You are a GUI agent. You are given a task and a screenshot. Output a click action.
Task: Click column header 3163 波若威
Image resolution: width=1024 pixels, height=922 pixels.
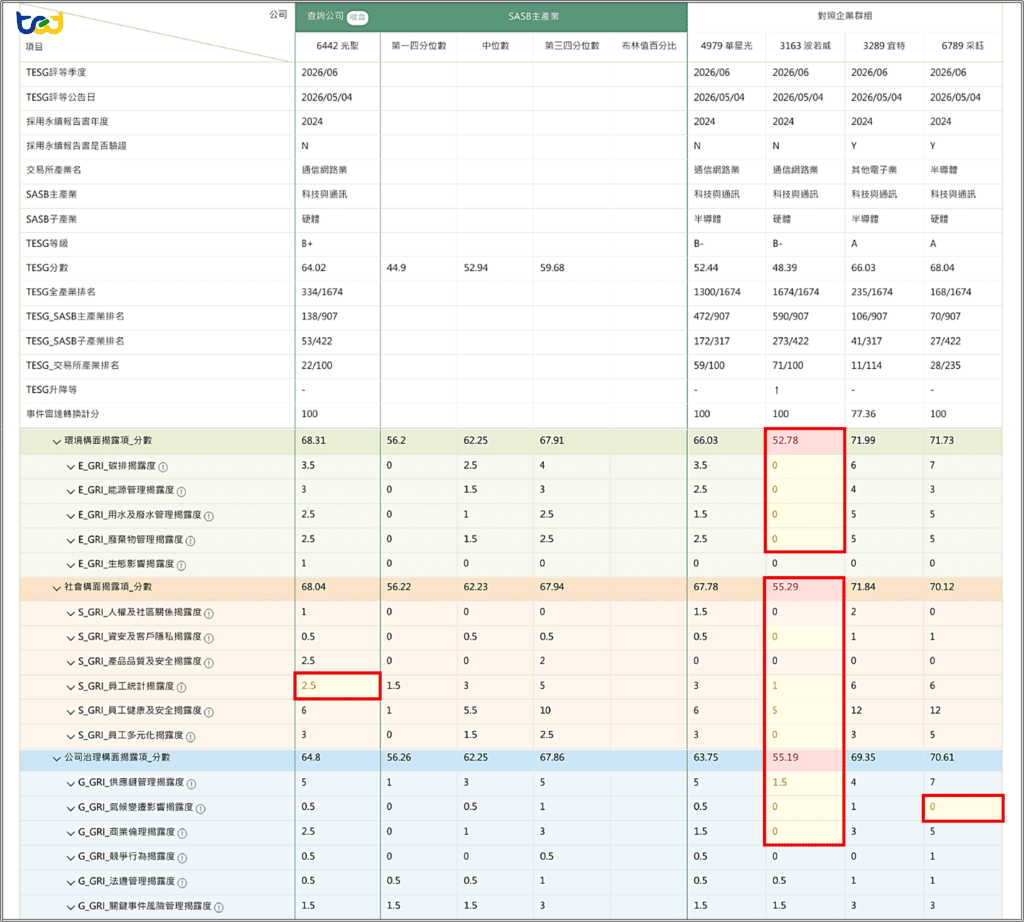[x=805, y=46]
